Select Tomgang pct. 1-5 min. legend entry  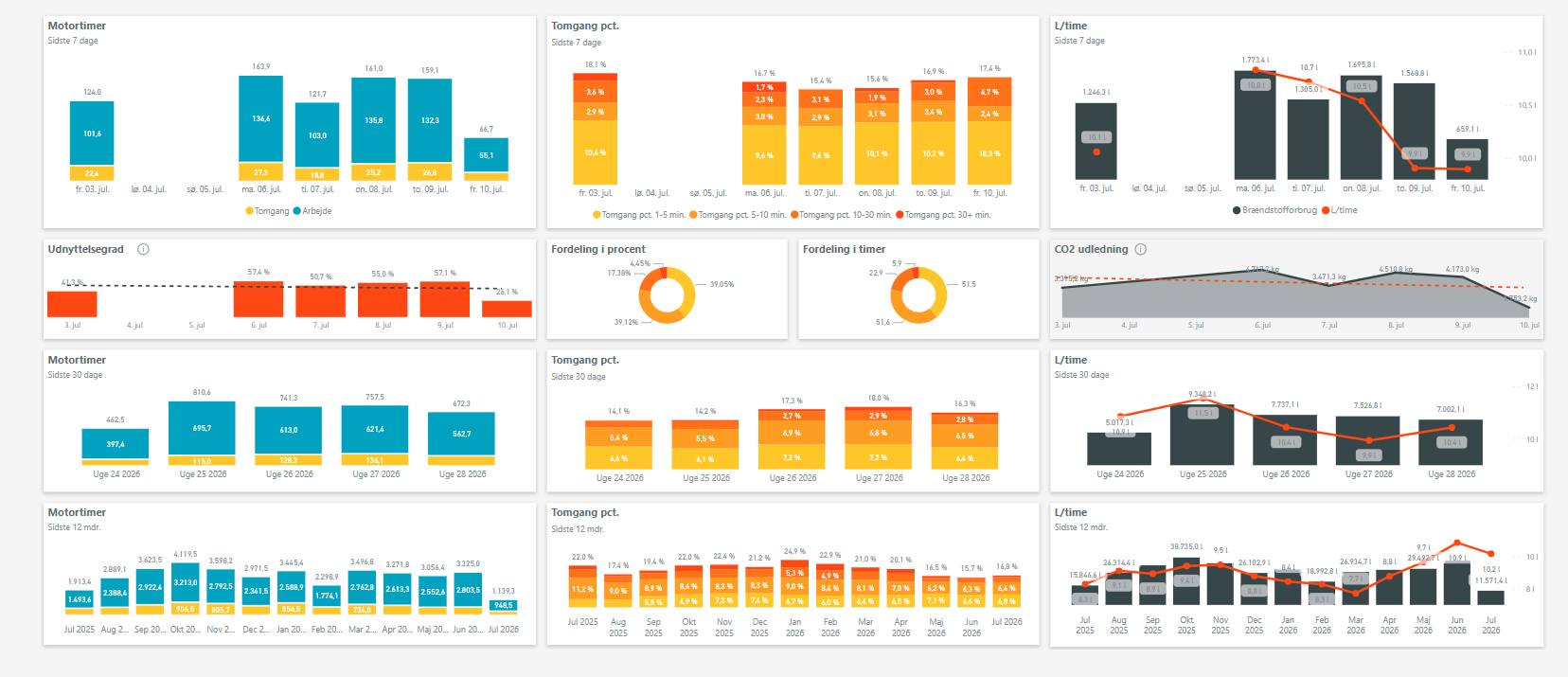pyautogui.click(x=639, y=215)
